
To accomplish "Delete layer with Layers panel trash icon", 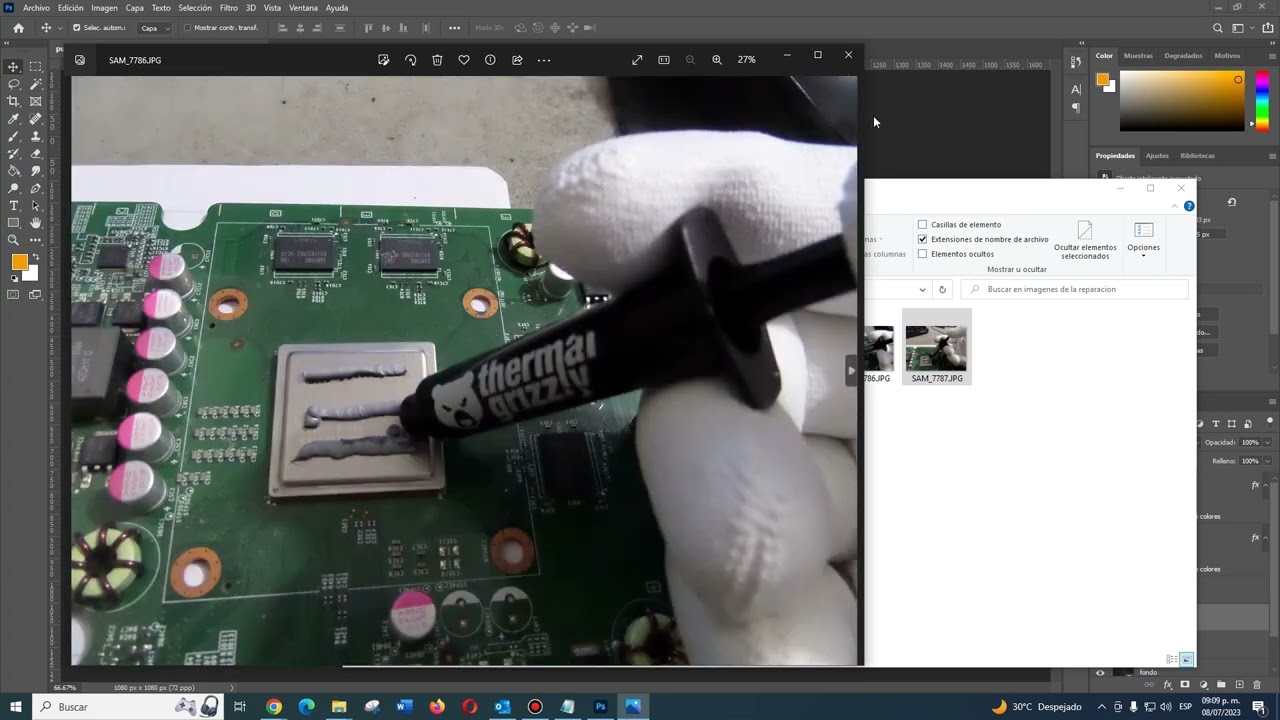I will [x=1257, y=685].
